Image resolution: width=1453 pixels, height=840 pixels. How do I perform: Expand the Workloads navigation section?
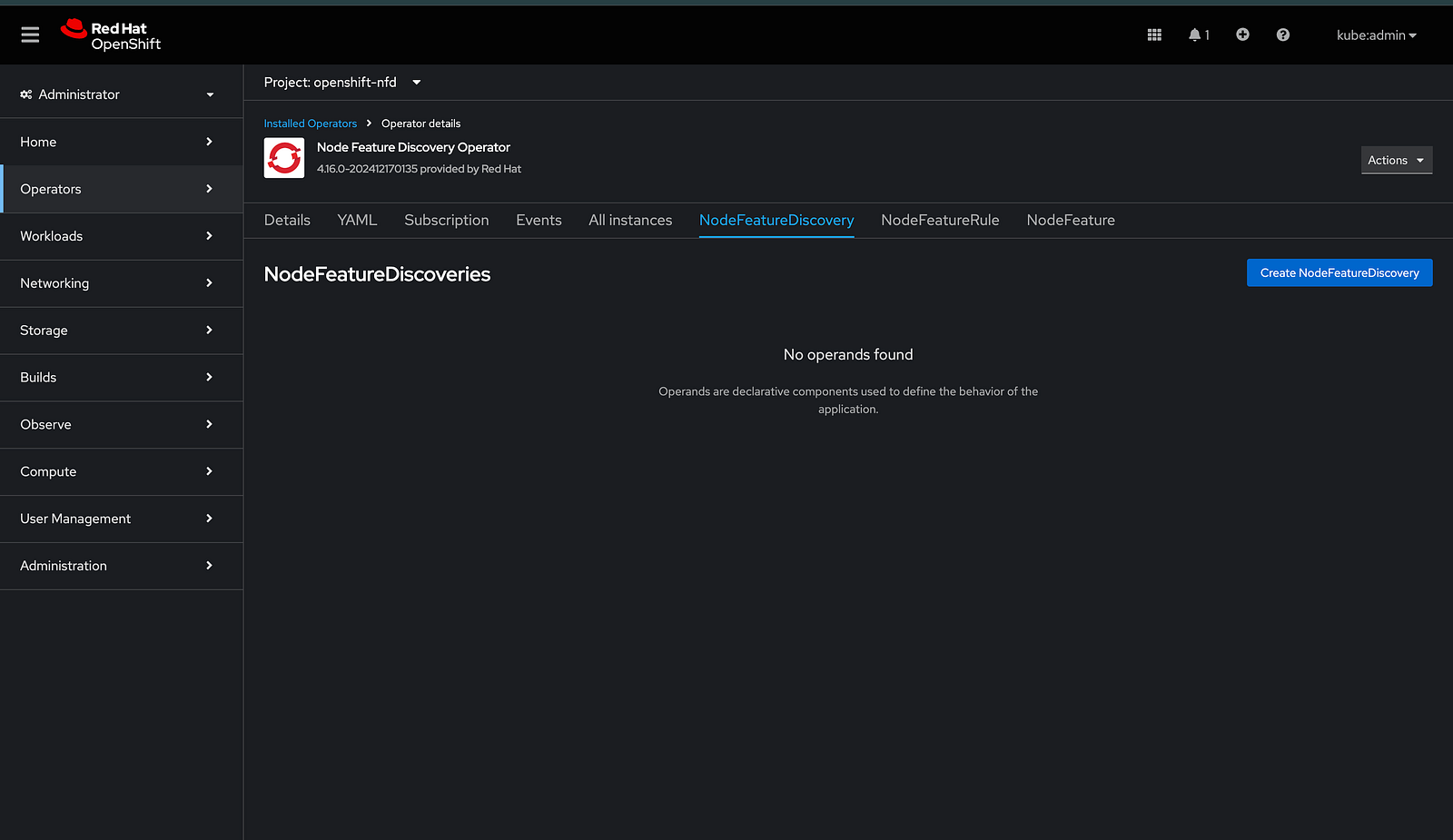pos(121,236)
